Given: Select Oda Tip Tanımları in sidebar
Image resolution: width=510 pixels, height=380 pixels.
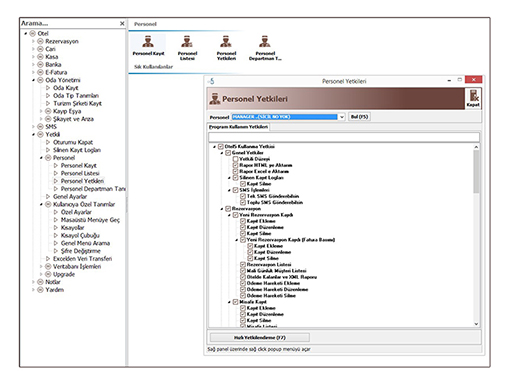Looking at the screenshot, I should coord(76,96).
